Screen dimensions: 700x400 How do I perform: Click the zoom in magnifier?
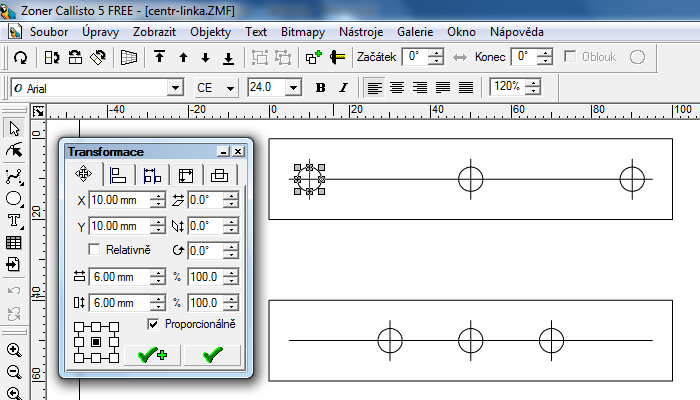[14, 350]
